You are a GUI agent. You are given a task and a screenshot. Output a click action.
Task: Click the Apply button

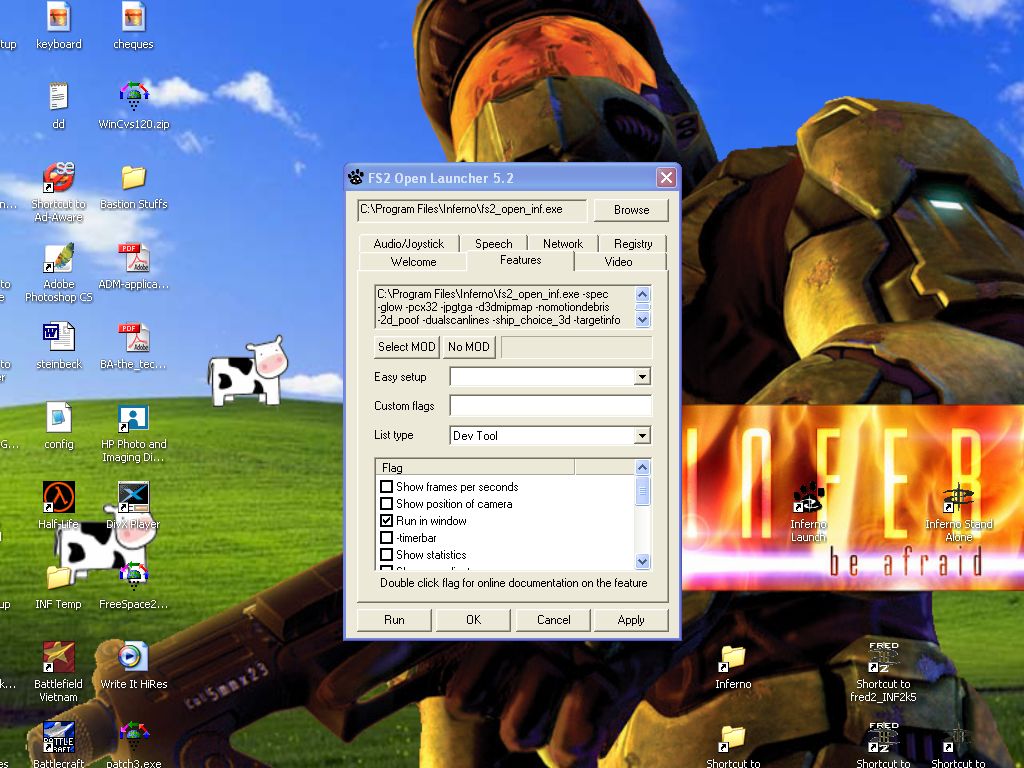pyautogui.click(x=631, y=620)
